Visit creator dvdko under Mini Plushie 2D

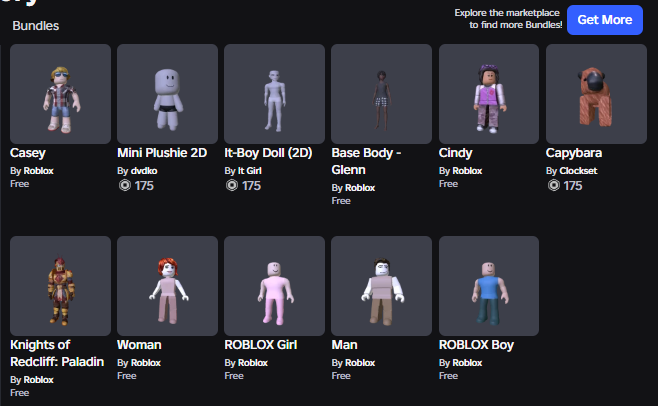point(144,171)
